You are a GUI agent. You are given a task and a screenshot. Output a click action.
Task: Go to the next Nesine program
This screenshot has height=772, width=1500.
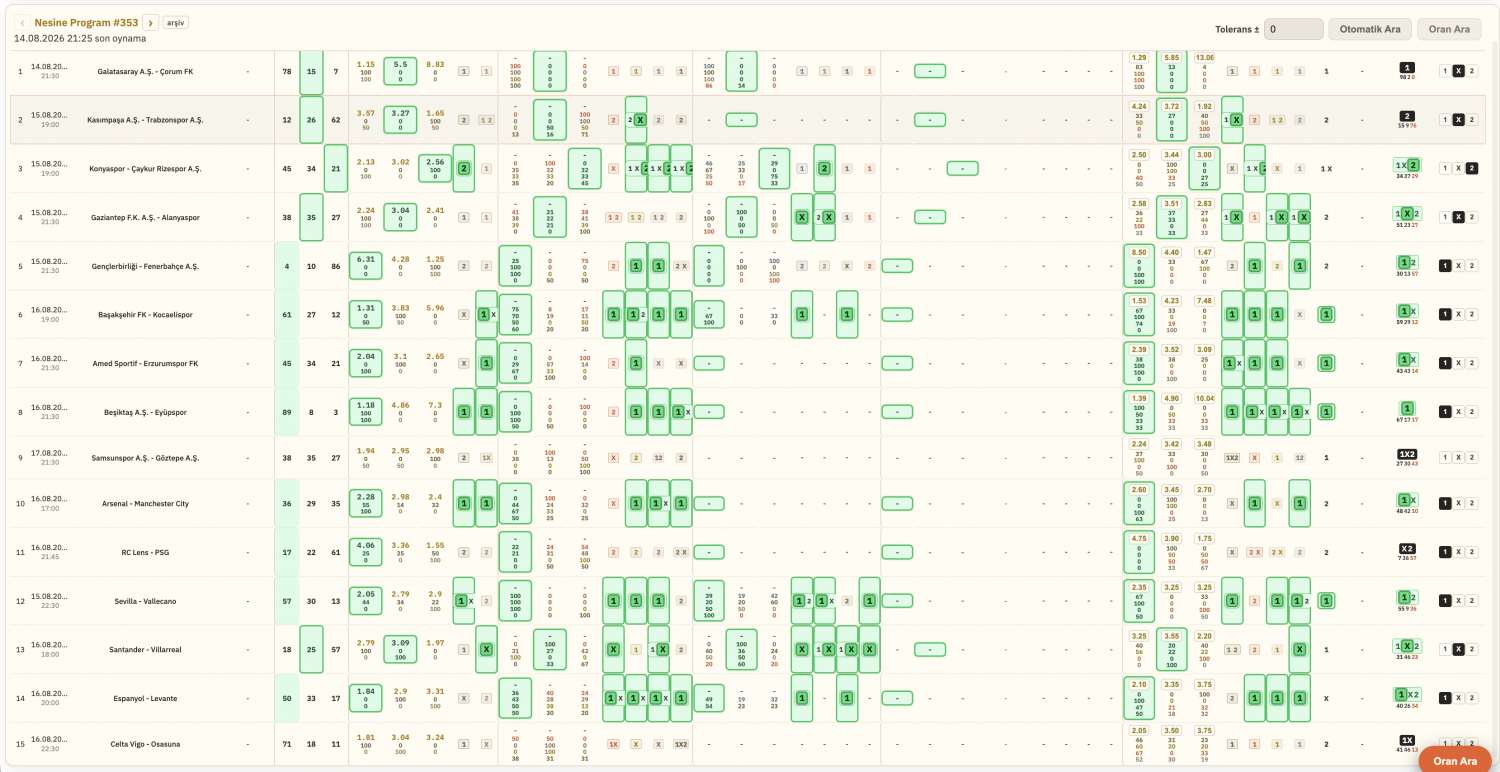click(150, 22)
